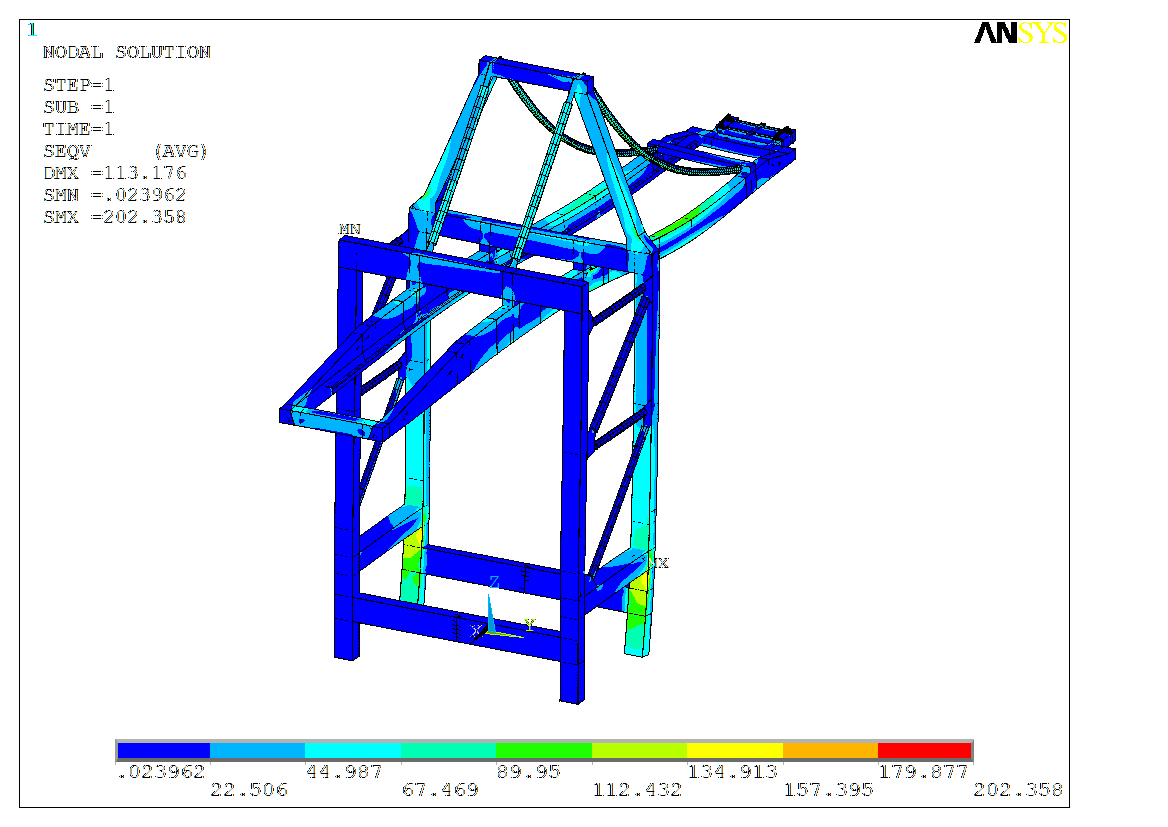The image size is (1168, 827).
Task: Click legend value 202.358
Action: [x=1018, y=790]
